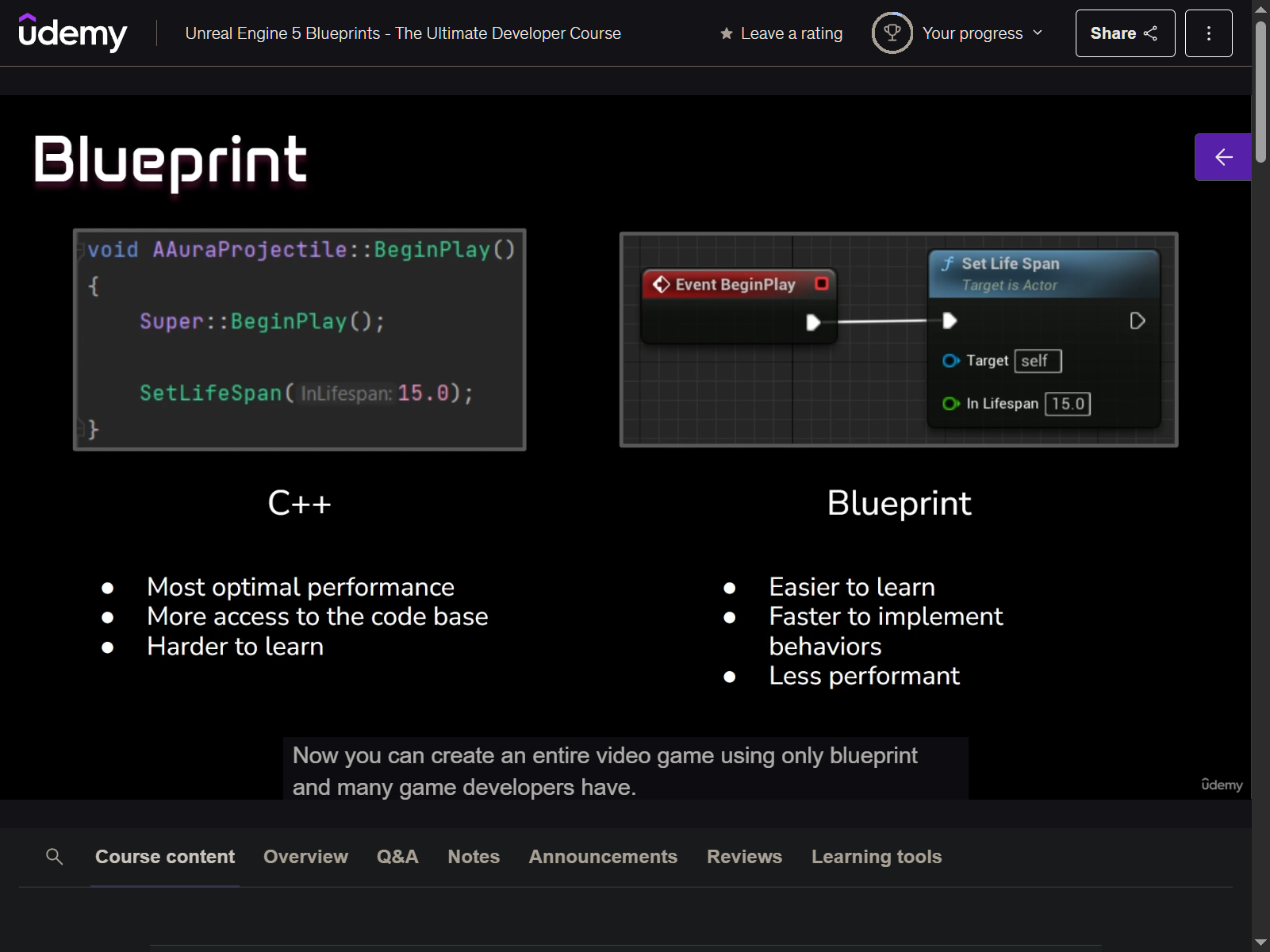Search course content with the magnifier icon
Viewport: 1270px width, 952px height.
point(55,857)
